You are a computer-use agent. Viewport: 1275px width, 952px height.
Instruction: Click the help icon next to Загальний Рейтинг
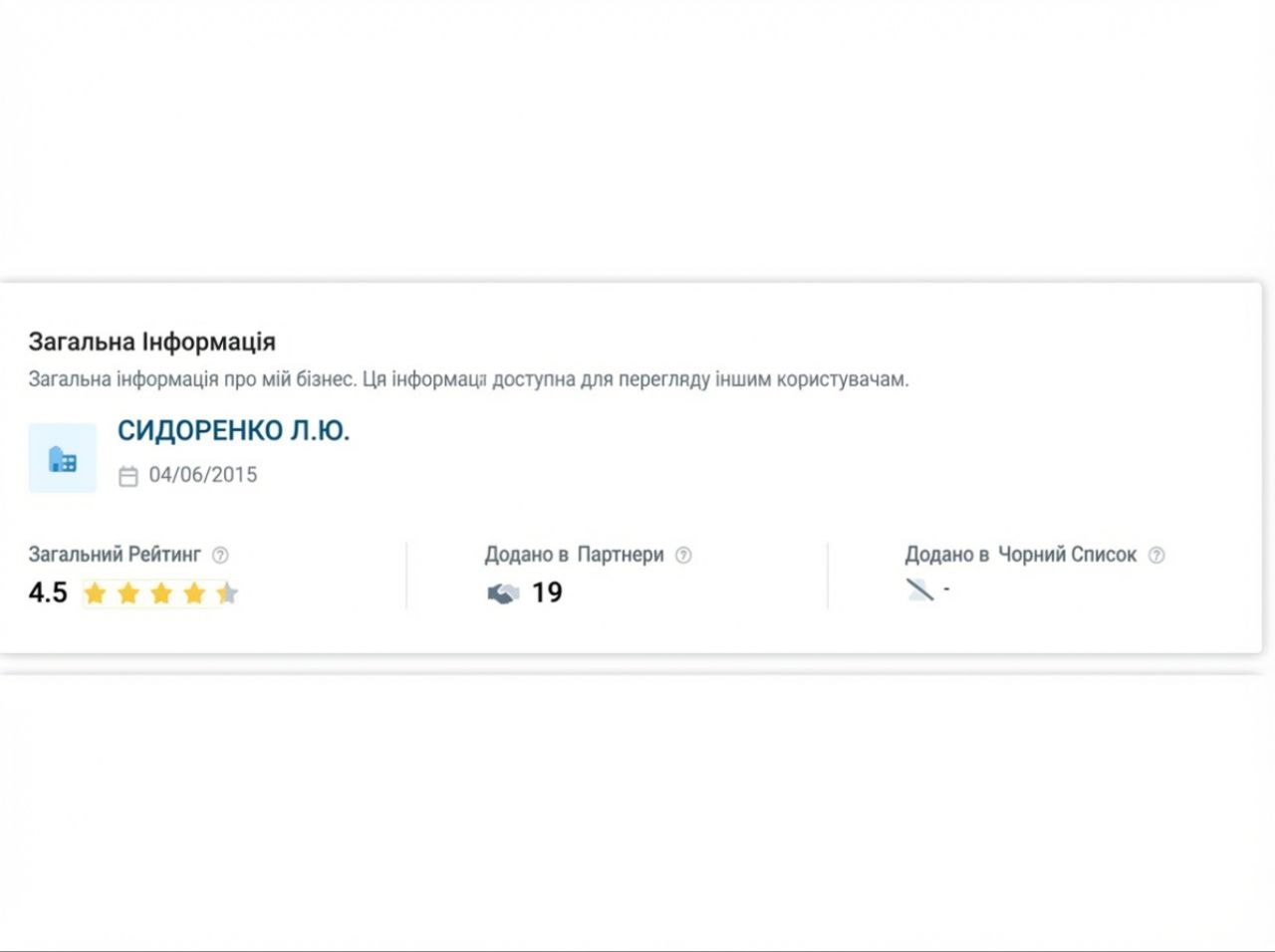(220, 556)
